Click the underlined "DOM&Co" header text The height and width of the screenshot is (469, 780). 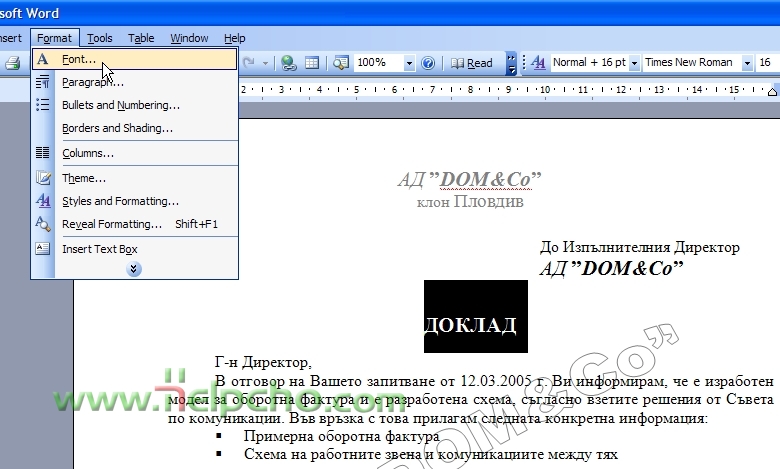coord(486,180)
